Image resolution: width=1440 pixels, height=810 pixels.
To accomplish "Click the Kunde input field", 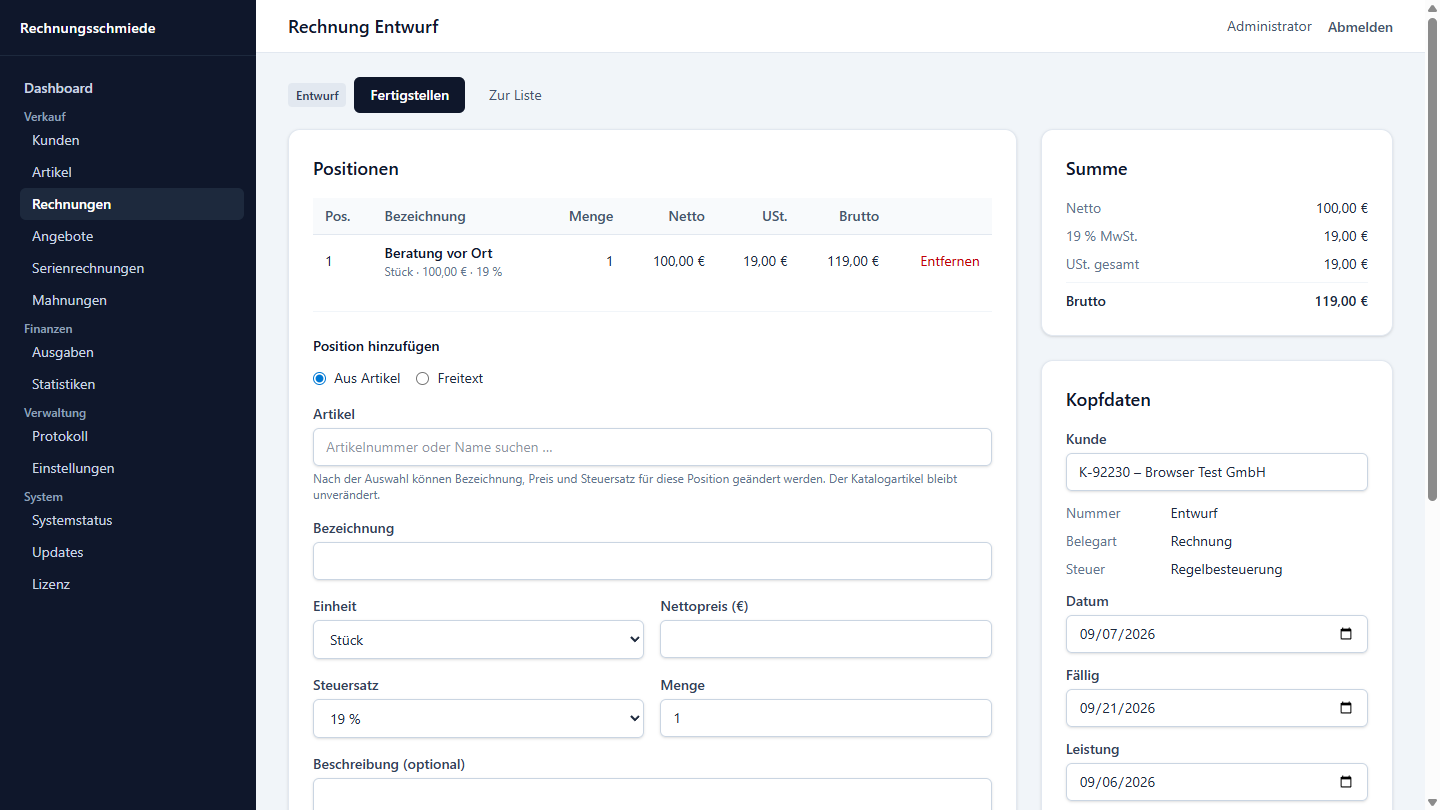I will (x=1217, y=472).
